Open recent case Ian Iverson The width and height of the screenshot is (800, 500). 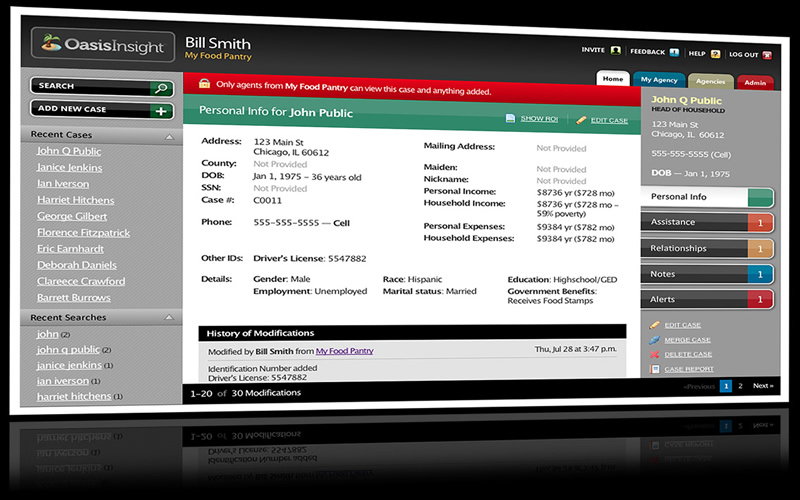(x=63, y=184)
